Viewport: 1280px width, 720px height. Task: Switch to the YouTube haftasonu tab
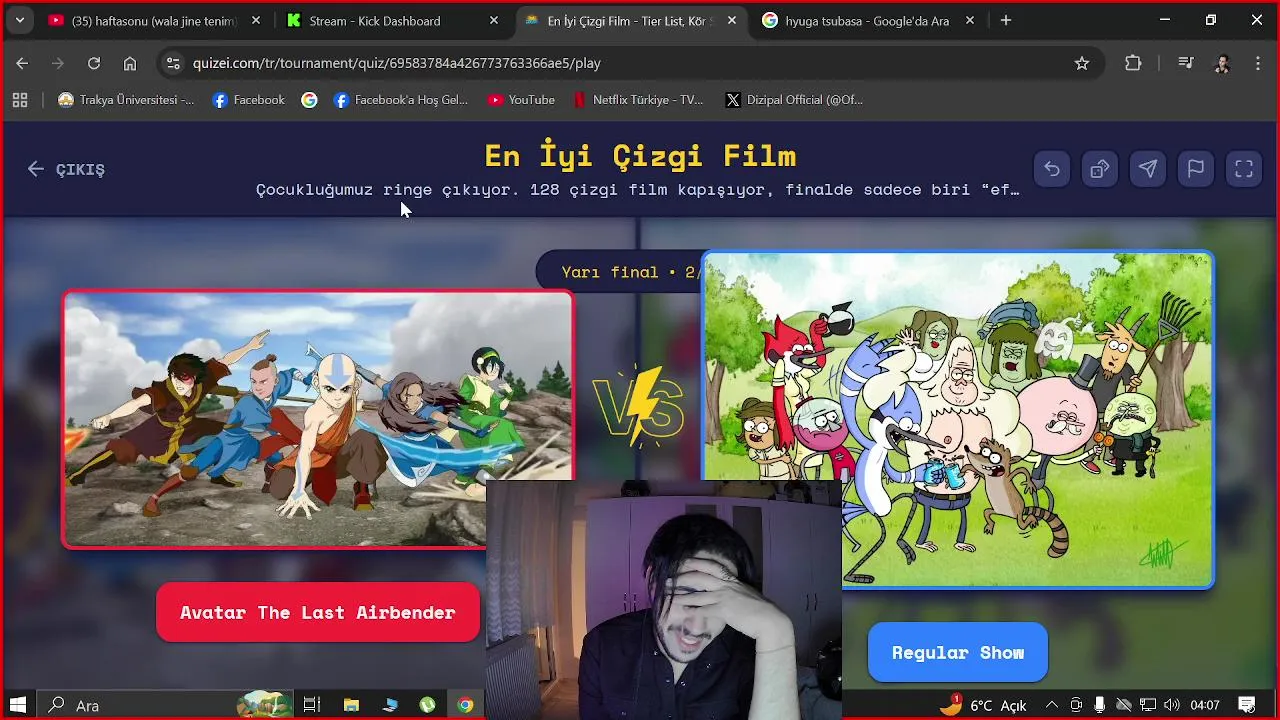click(154, 20)
